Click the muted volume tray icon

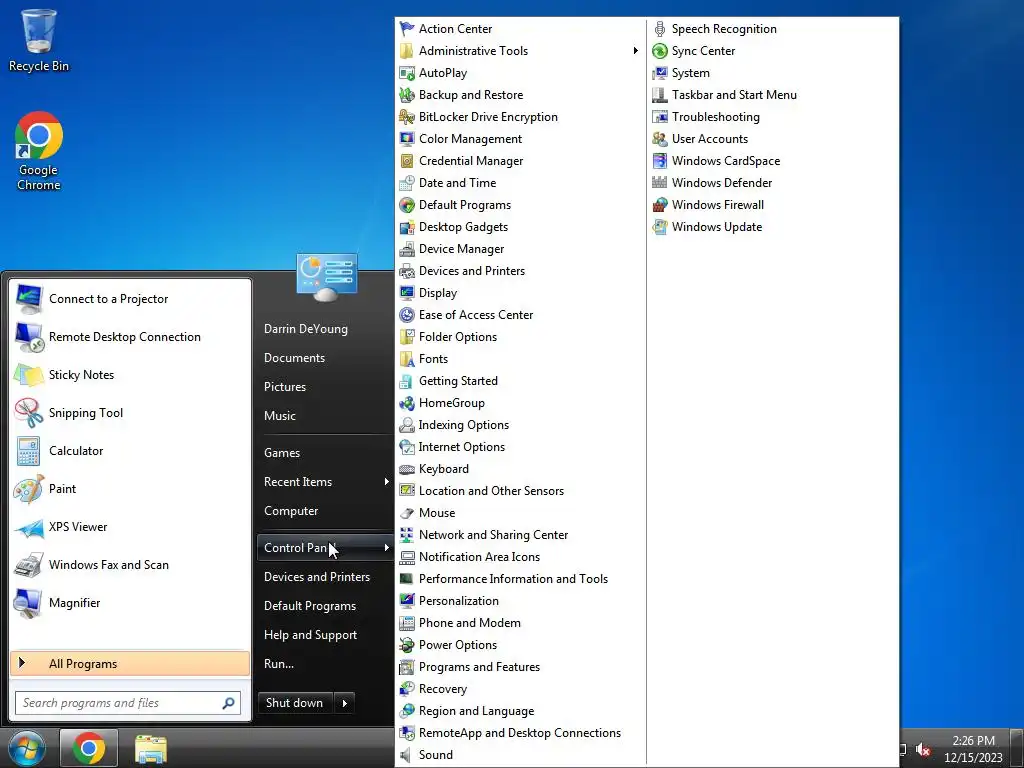(x=923, y=749)
